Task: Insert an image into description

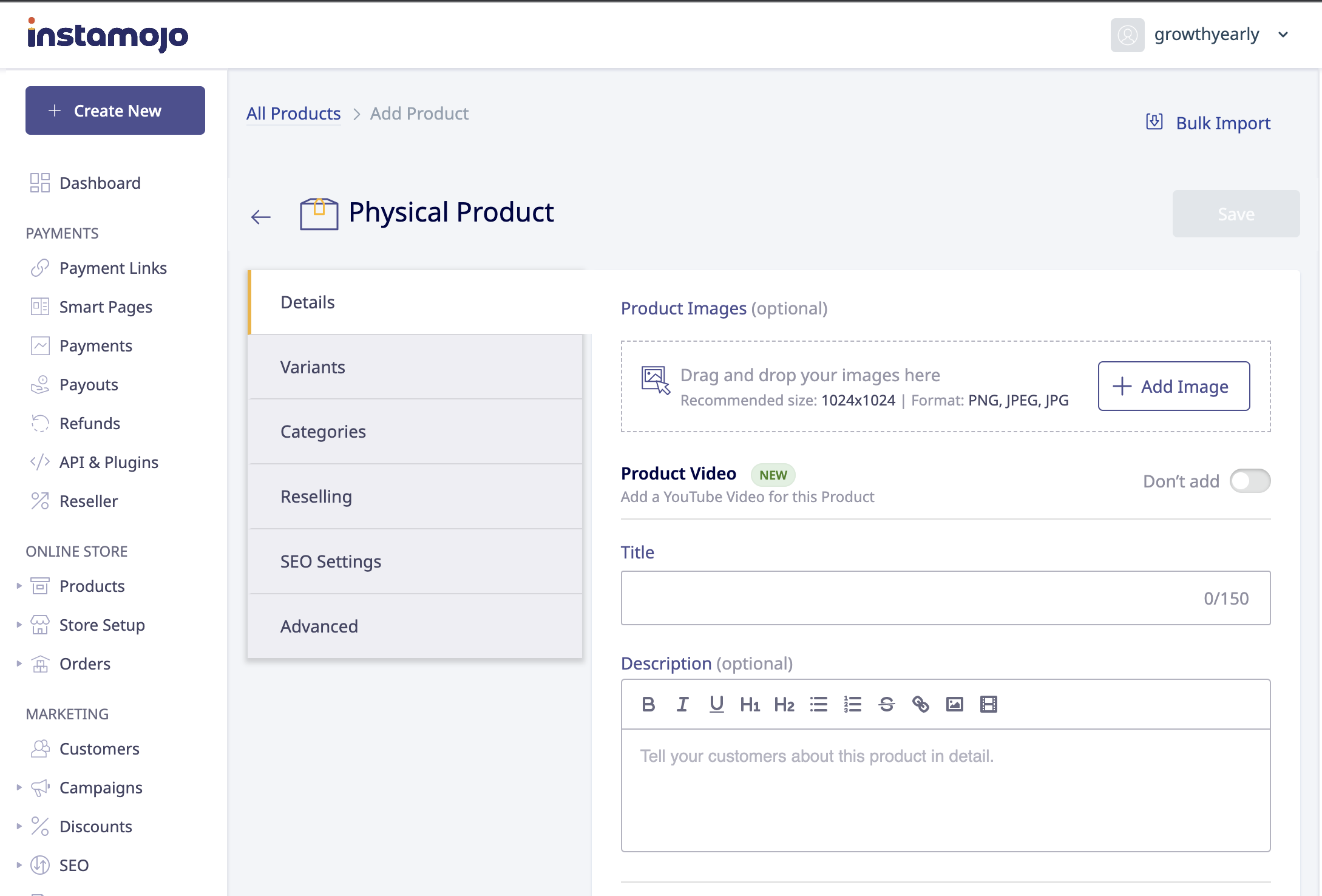Action: [955, 704]
